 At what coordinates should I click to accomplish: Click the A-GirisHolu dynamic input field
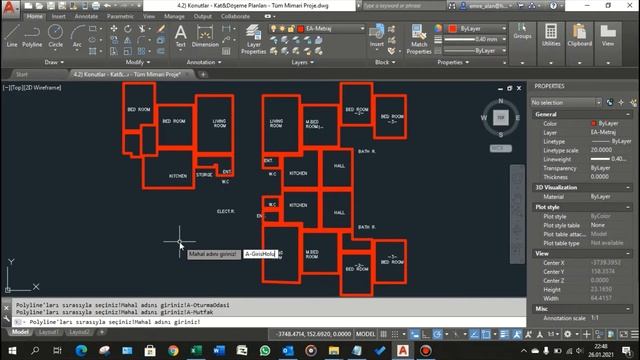coord(261,254)
